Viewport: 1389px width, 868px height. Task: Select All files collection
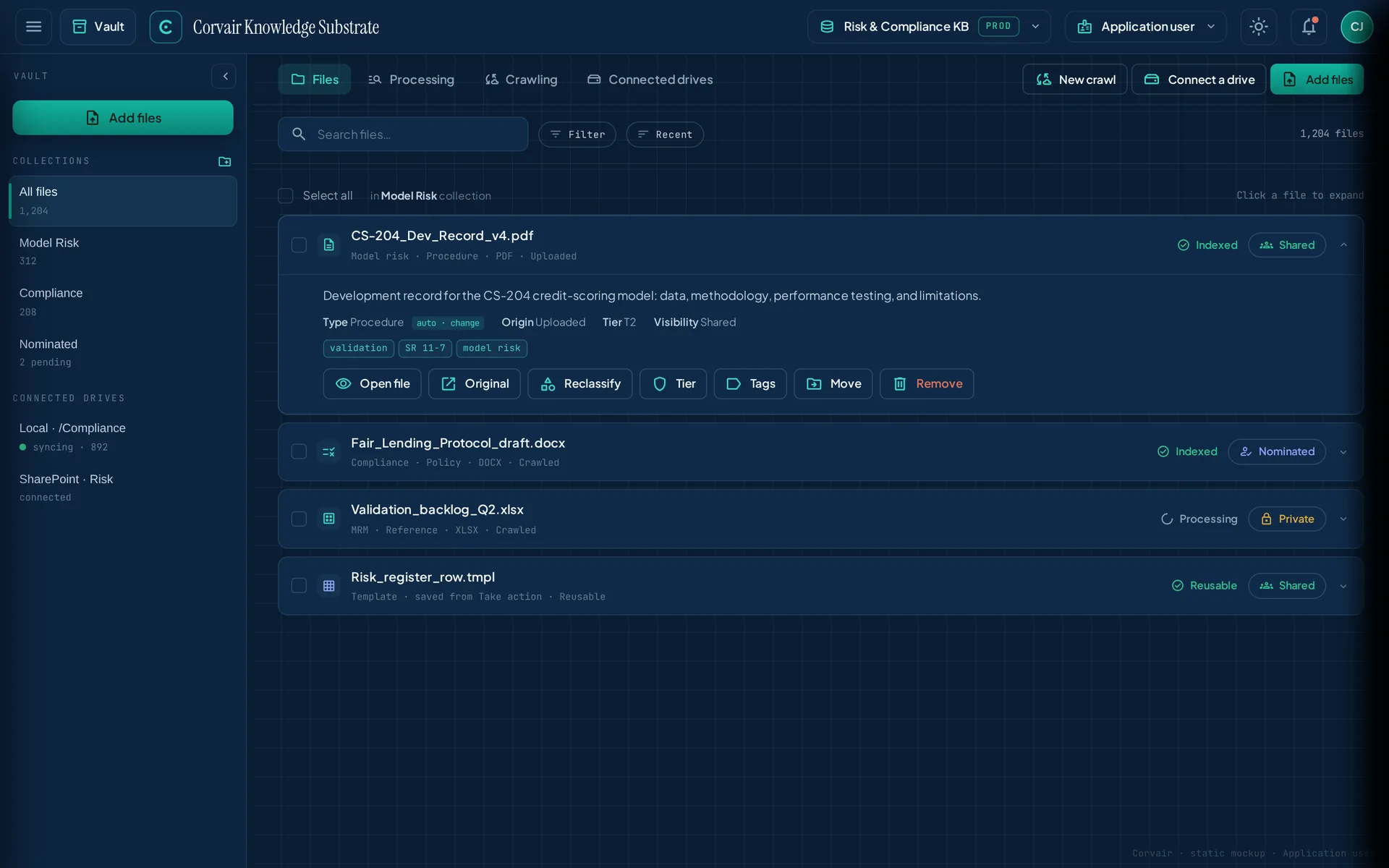123,201
